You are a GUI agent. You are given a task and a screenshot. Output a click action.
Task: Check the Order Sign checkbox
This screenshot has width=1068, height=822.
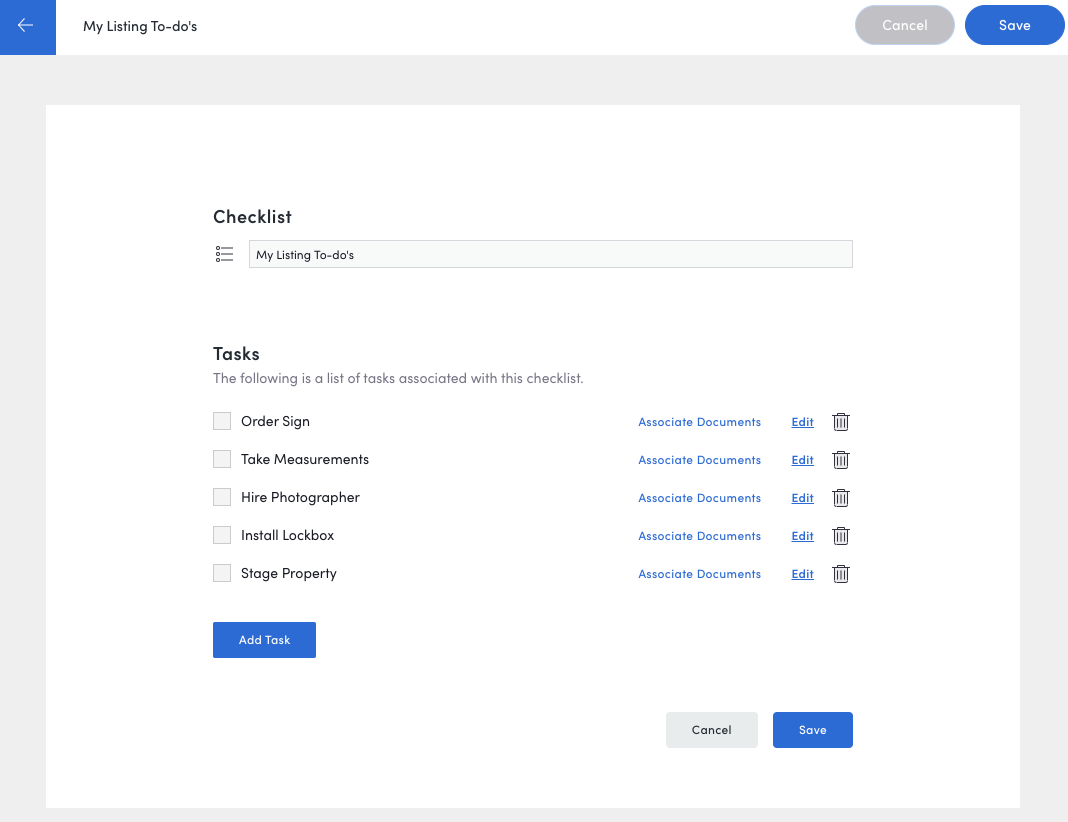tap(222, 421)
